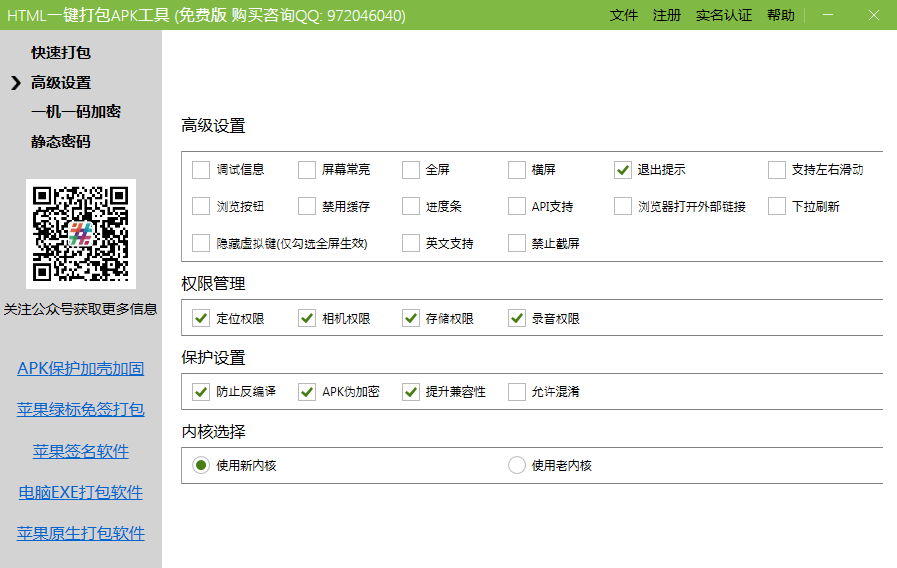
Task: Open the 实名认证 menu item
Action: (724, 15)
